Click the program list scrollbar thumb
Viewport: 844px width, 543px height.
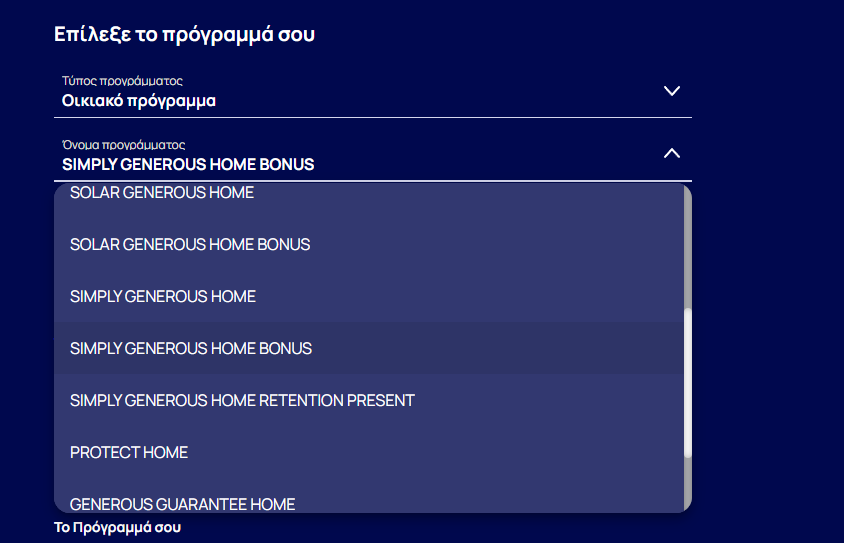(687, 384)
